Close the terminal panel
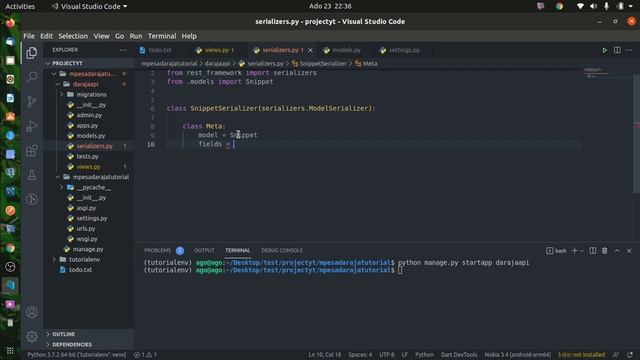640x360 pixels. click(x=629, y=251)
